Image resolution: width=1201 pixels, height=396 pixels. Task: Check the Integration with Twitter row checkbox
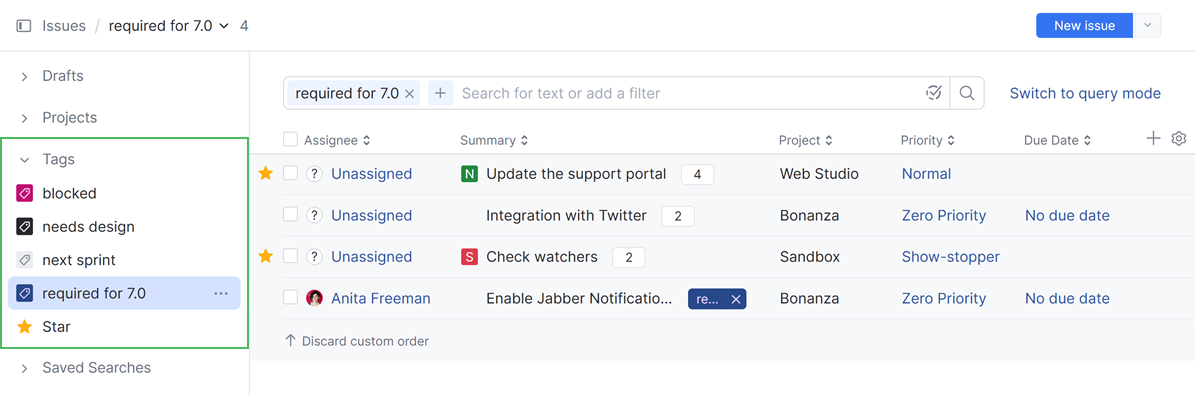(x=290, y=215)
